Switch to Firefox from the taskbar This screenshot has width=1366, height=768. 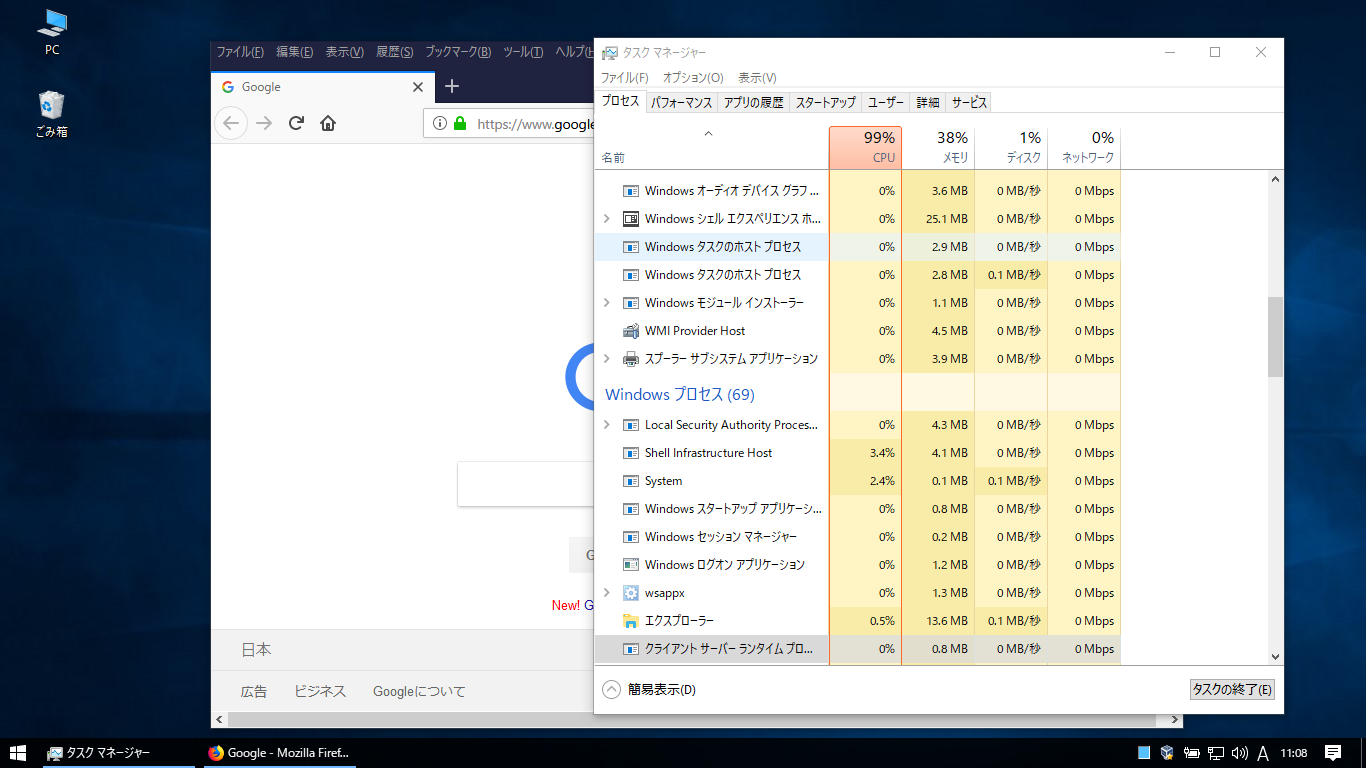coord(280,753)
